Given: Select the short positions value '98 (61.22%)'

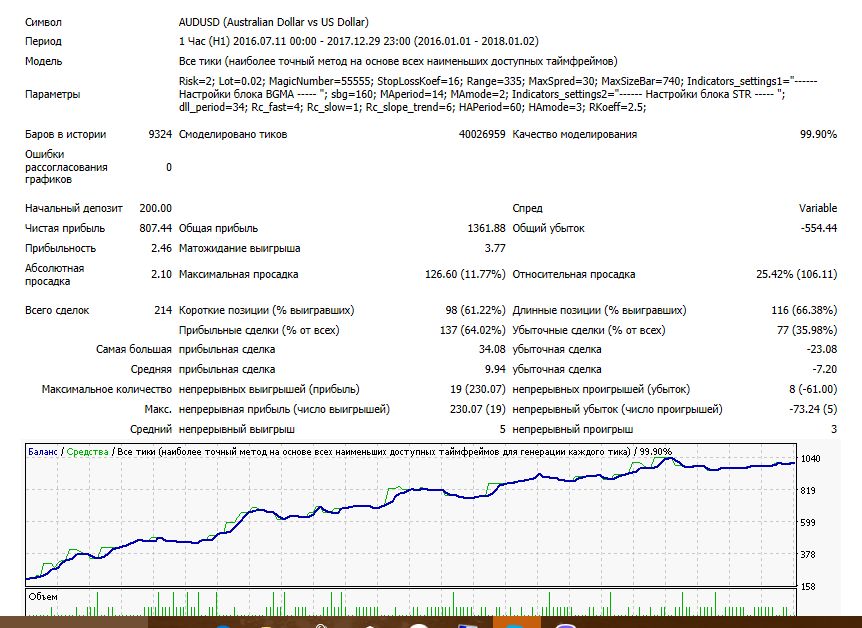Looking at the screenshot, I should (x=475, y=310).
